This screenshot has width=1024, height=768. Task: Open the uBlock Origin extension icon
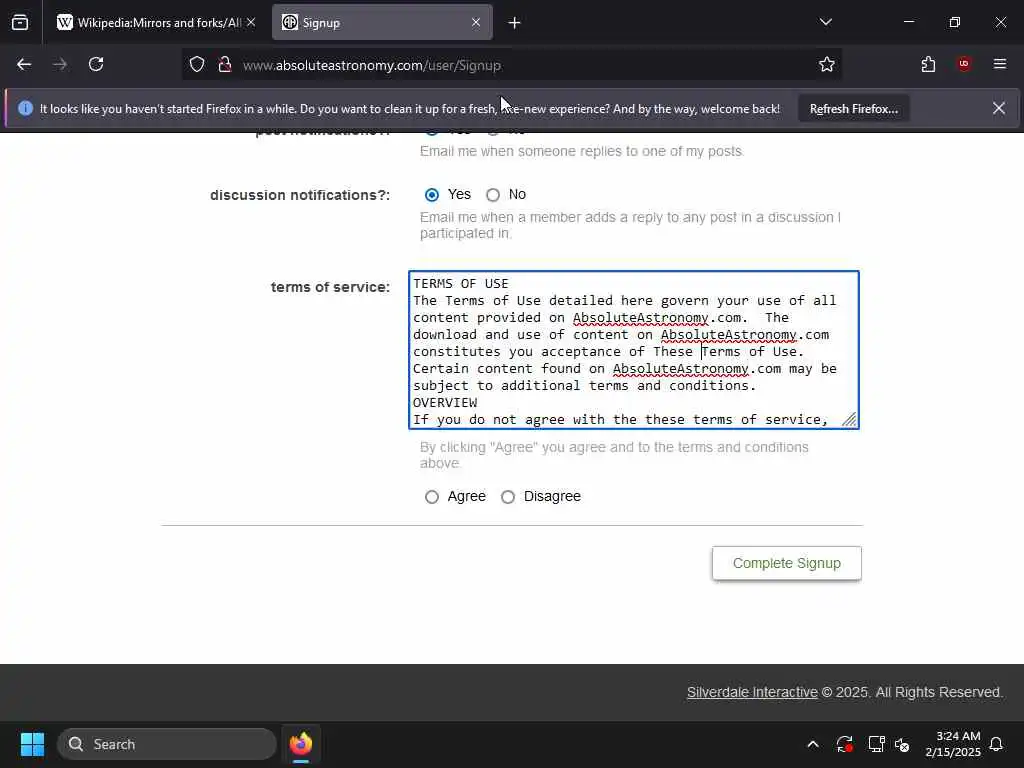964,64
